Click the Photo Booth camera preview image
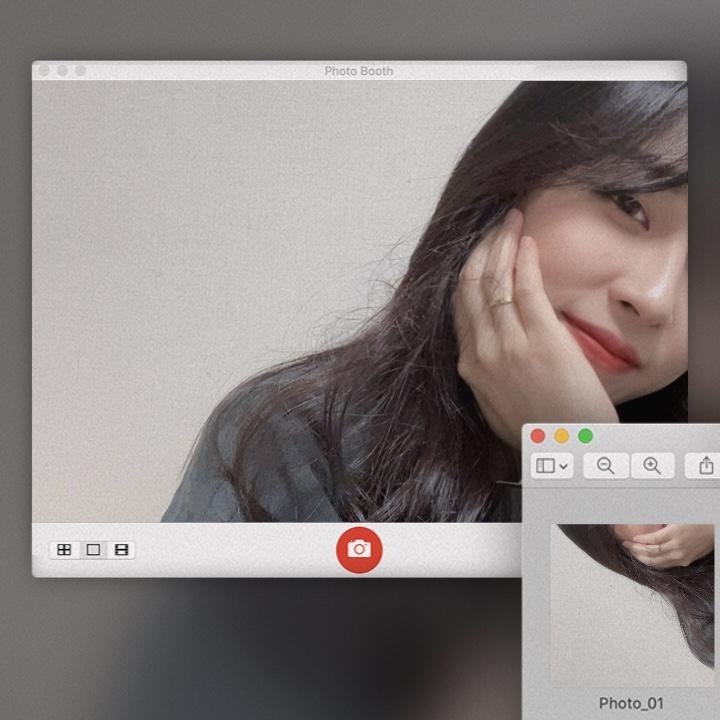 point(360,302)
